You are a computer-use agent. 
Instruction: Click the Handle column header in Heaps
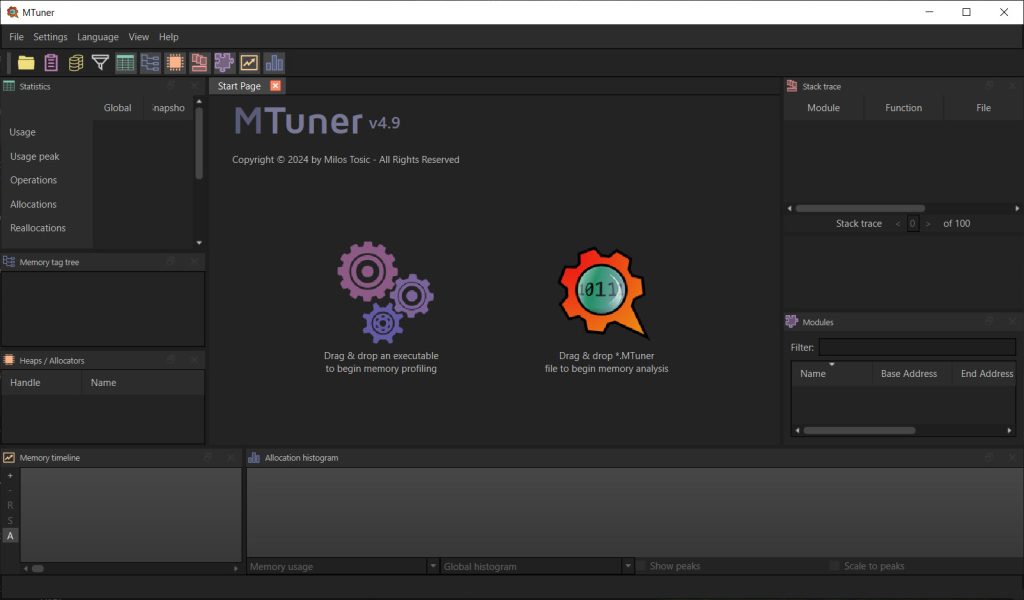tap(41, 383)
